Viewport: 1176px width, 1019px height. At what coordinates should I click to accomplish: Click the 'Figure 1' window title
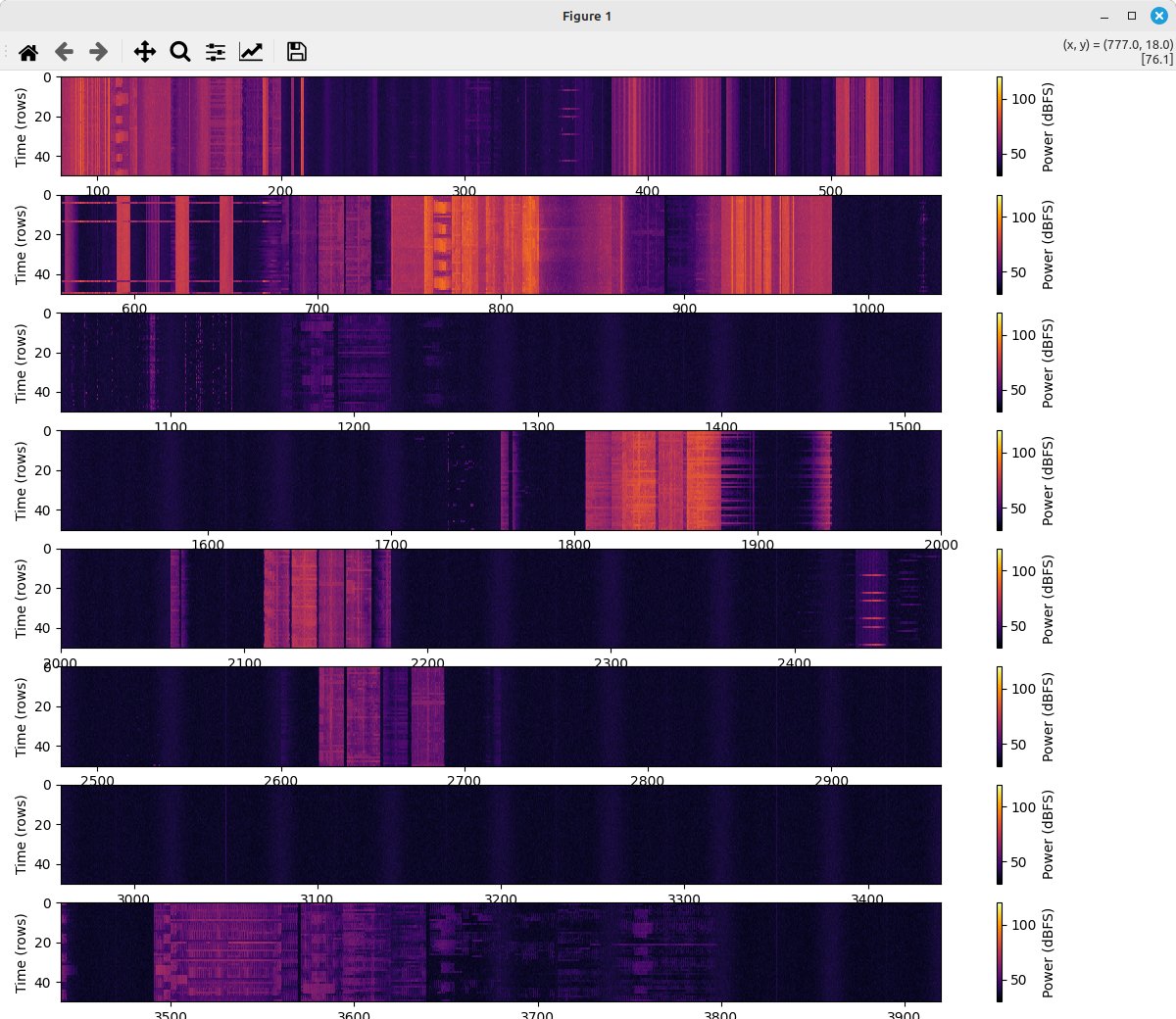tap(587, 16)
